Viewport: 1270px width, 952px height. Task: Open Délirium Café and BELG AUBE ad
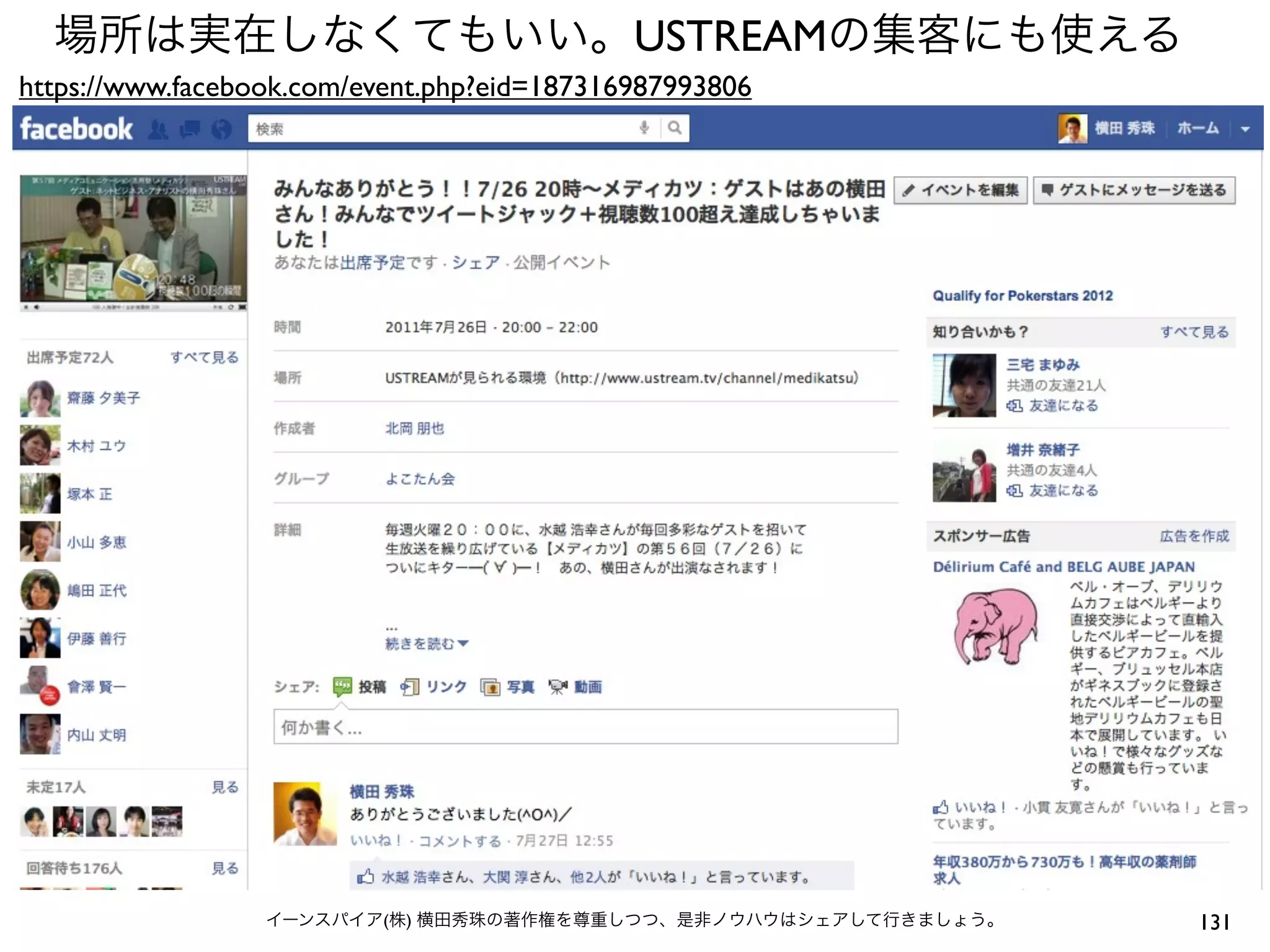click(1064, 566)
